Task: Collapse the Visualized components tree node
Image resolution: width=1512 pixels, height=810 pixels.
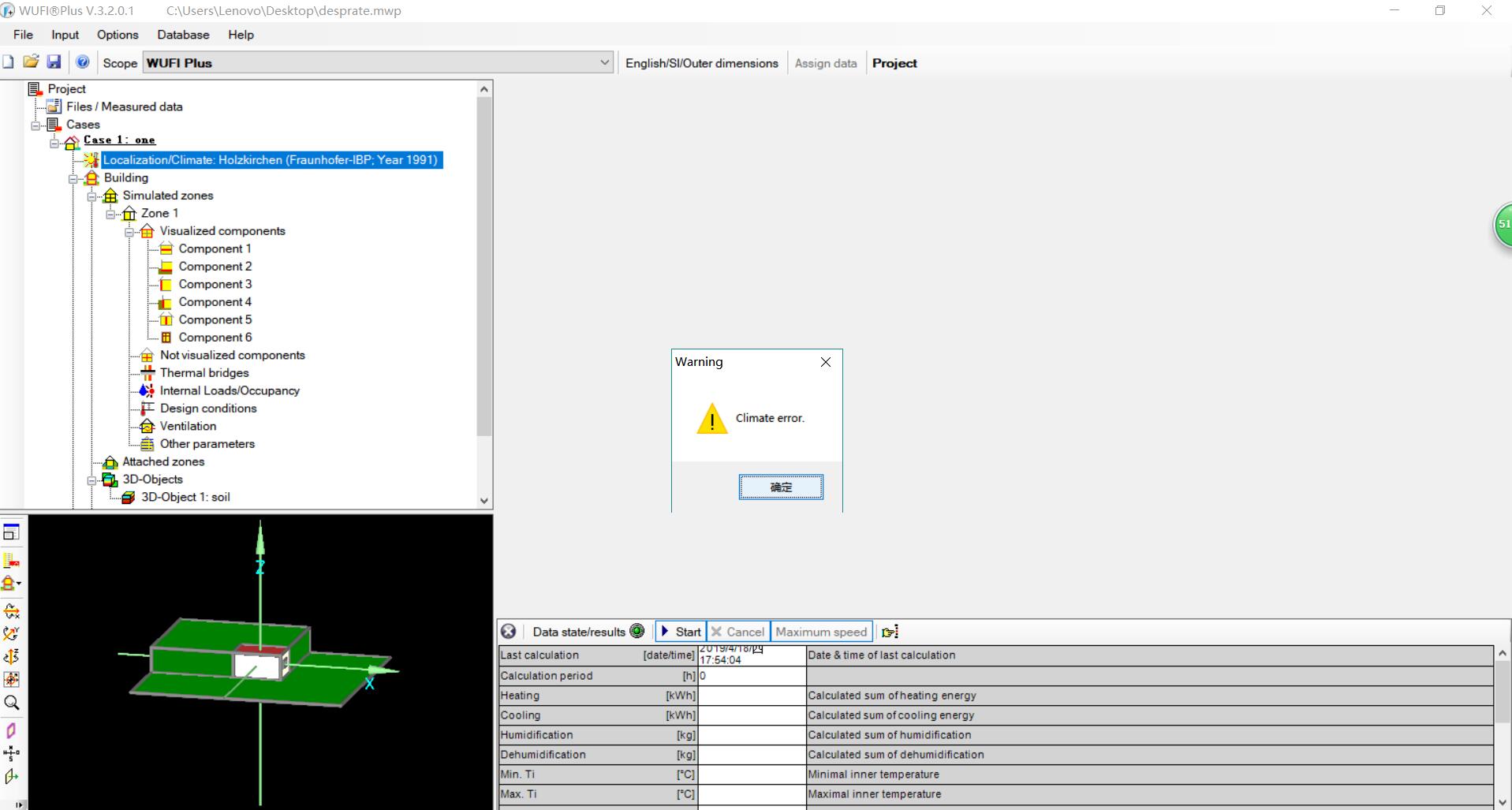Action: tap(129, 232)
